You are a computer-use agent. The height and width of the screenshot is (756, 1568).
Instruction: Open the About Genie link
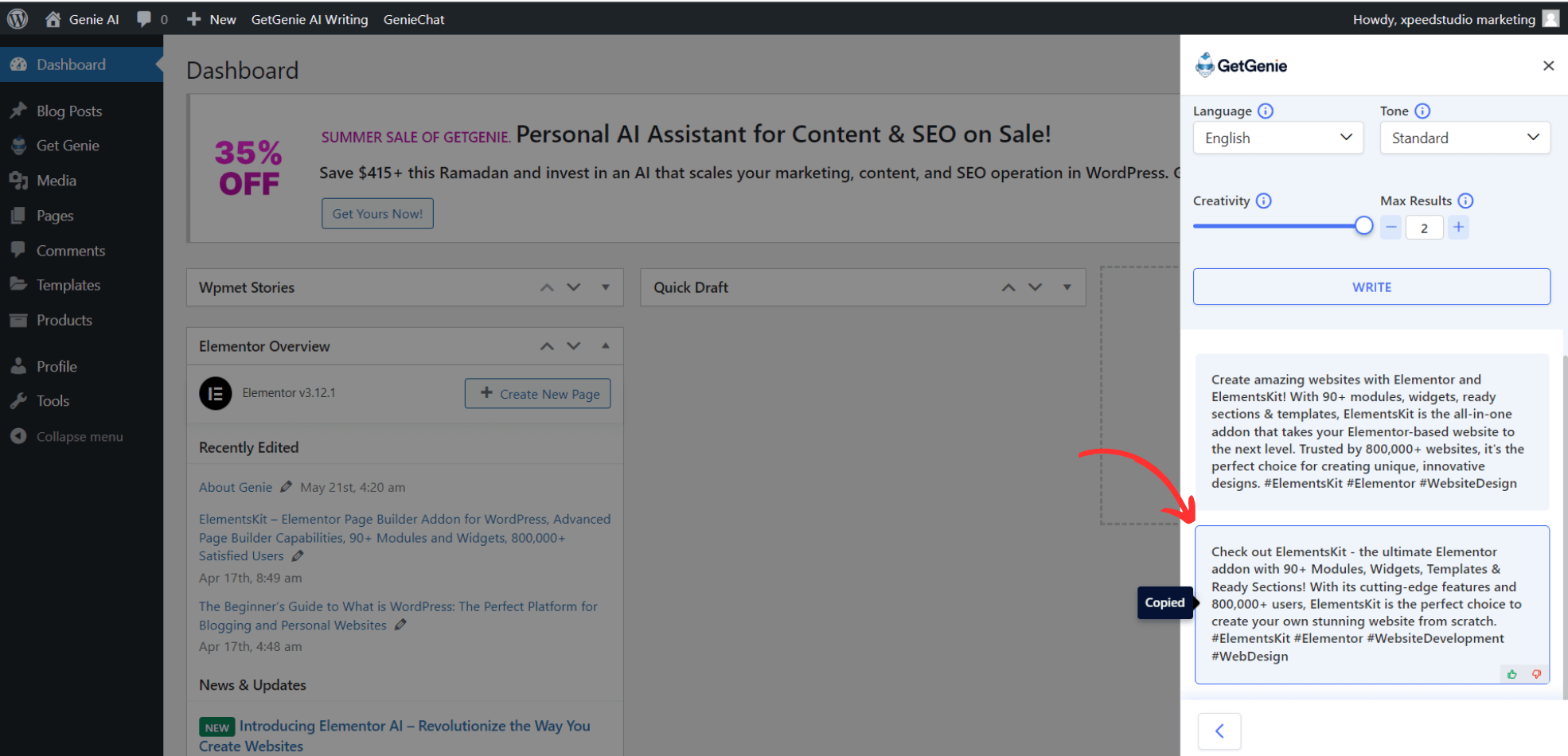point(236,487)
